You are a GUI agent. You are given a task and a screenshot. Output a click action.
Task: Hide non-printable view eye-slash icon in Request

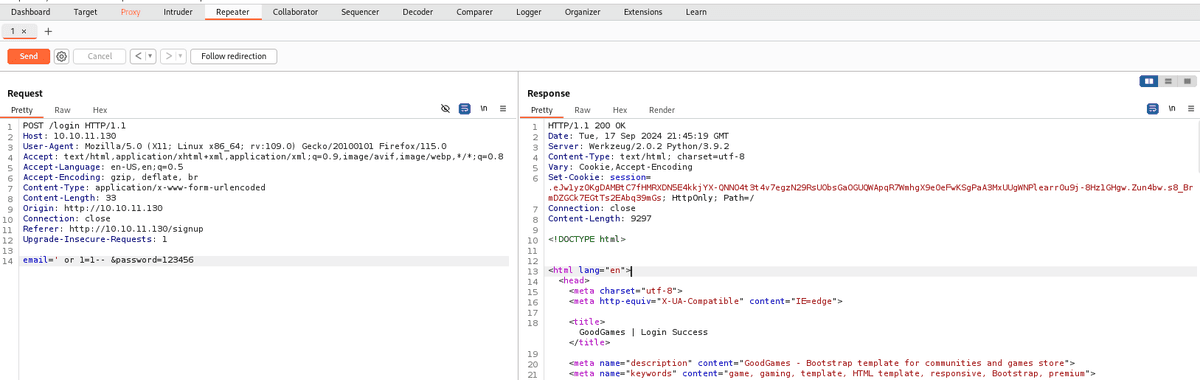(445, 109)
